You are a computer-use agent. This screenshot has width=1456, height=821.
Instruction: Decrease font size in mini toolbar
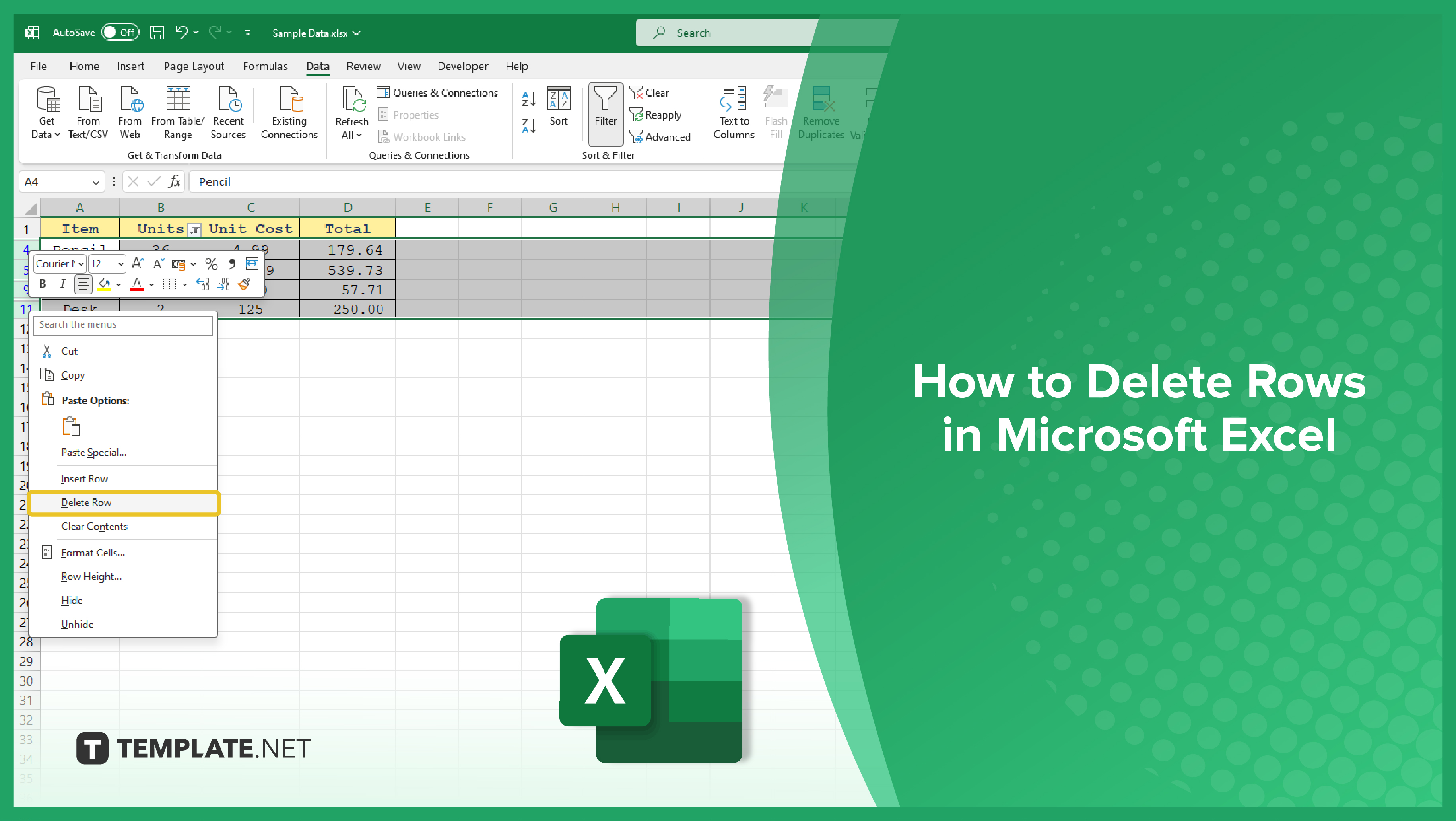coord(159,263)
